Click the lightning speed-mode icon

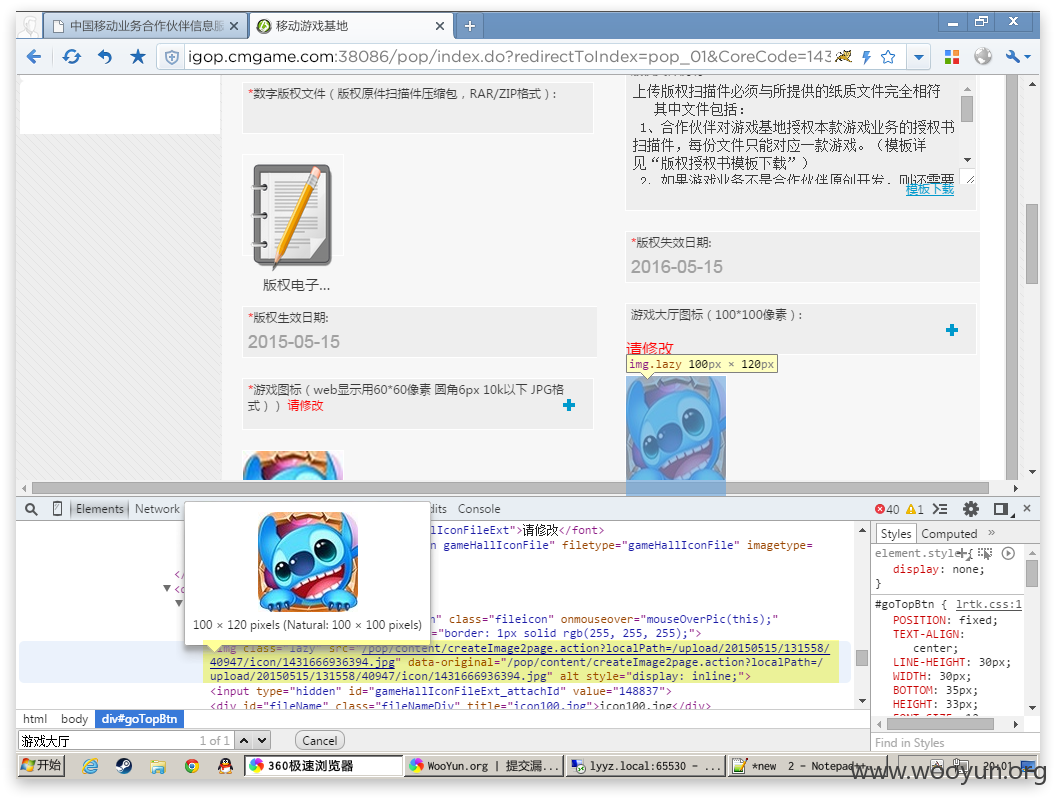[866, 57]
